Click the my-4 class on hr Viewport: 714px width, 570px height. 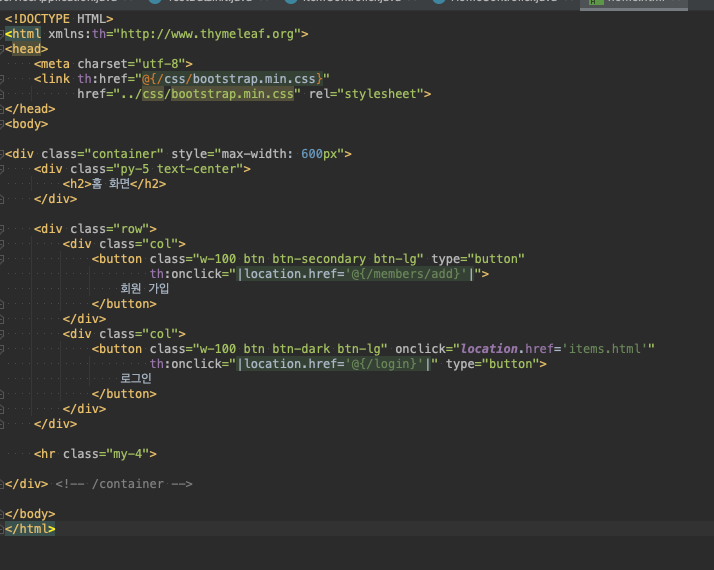click(x=128, y=454)
